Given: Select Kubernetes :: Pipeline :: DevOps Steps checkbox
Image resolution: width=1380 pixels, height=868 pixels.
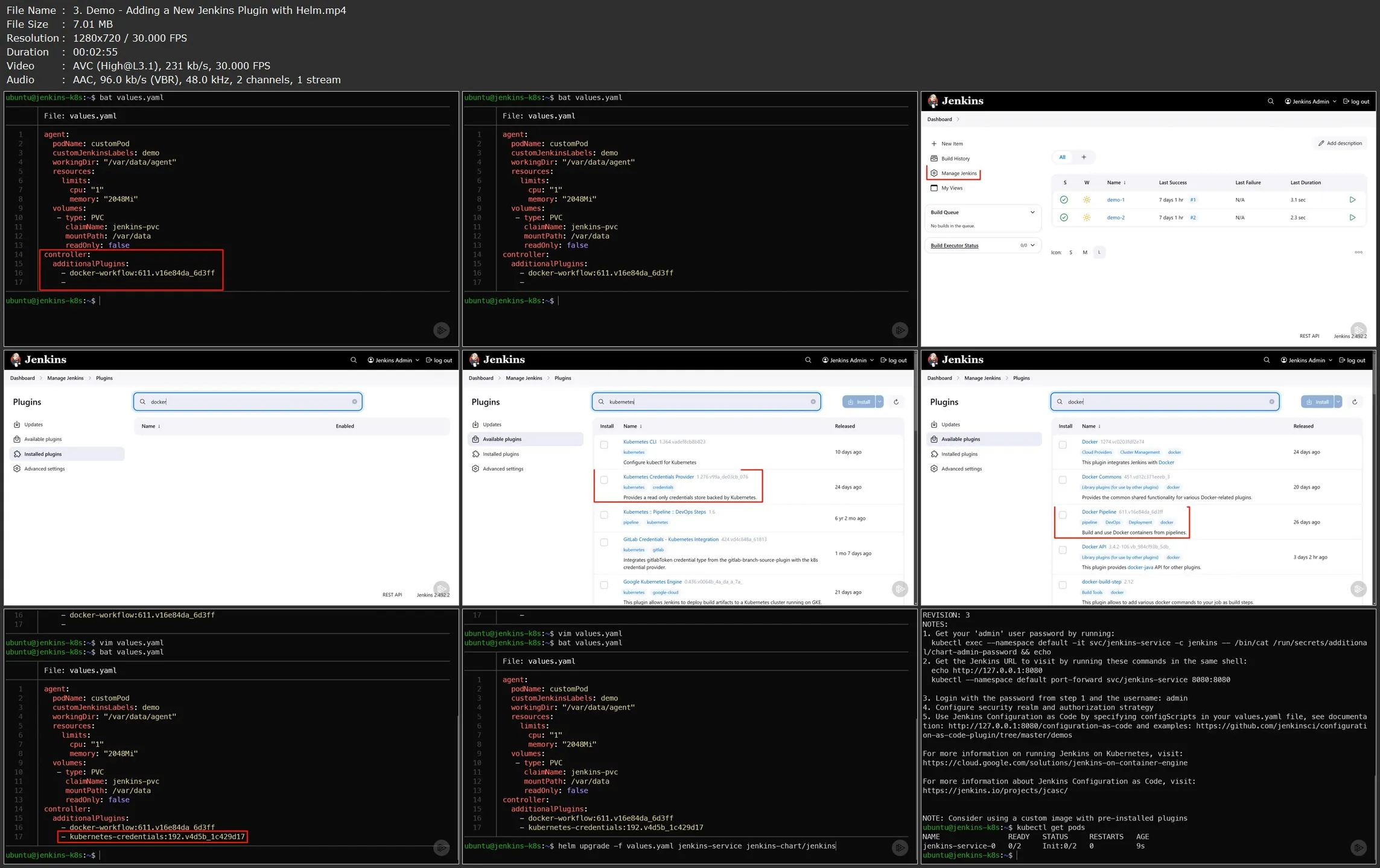Looking at the screenshot, I should tap(604, 515).
